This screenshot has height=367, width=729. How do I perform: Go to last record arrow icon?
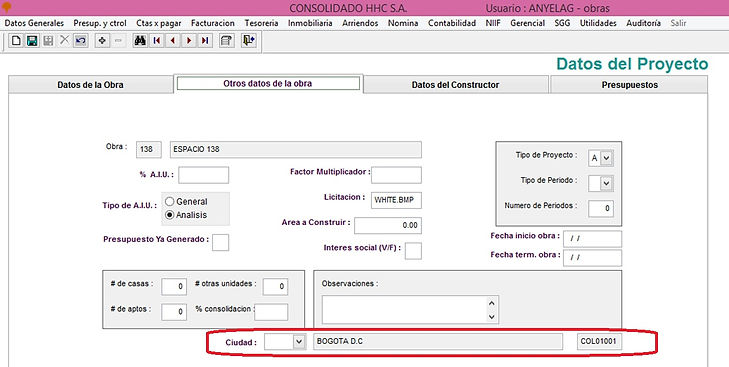[x=205, y=40]
